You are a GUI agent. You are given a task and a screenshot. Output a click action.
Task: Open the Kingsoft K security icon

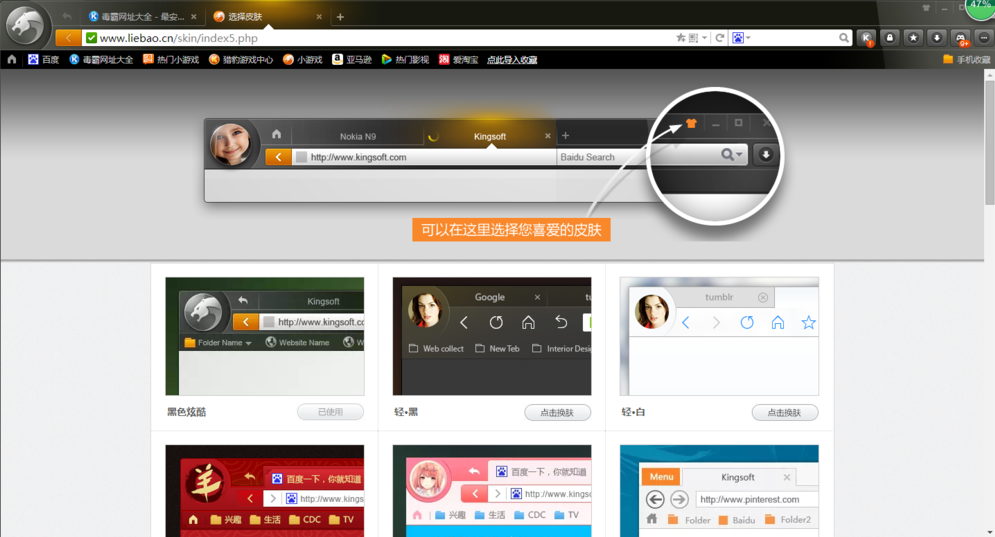[x=866, y=38]
